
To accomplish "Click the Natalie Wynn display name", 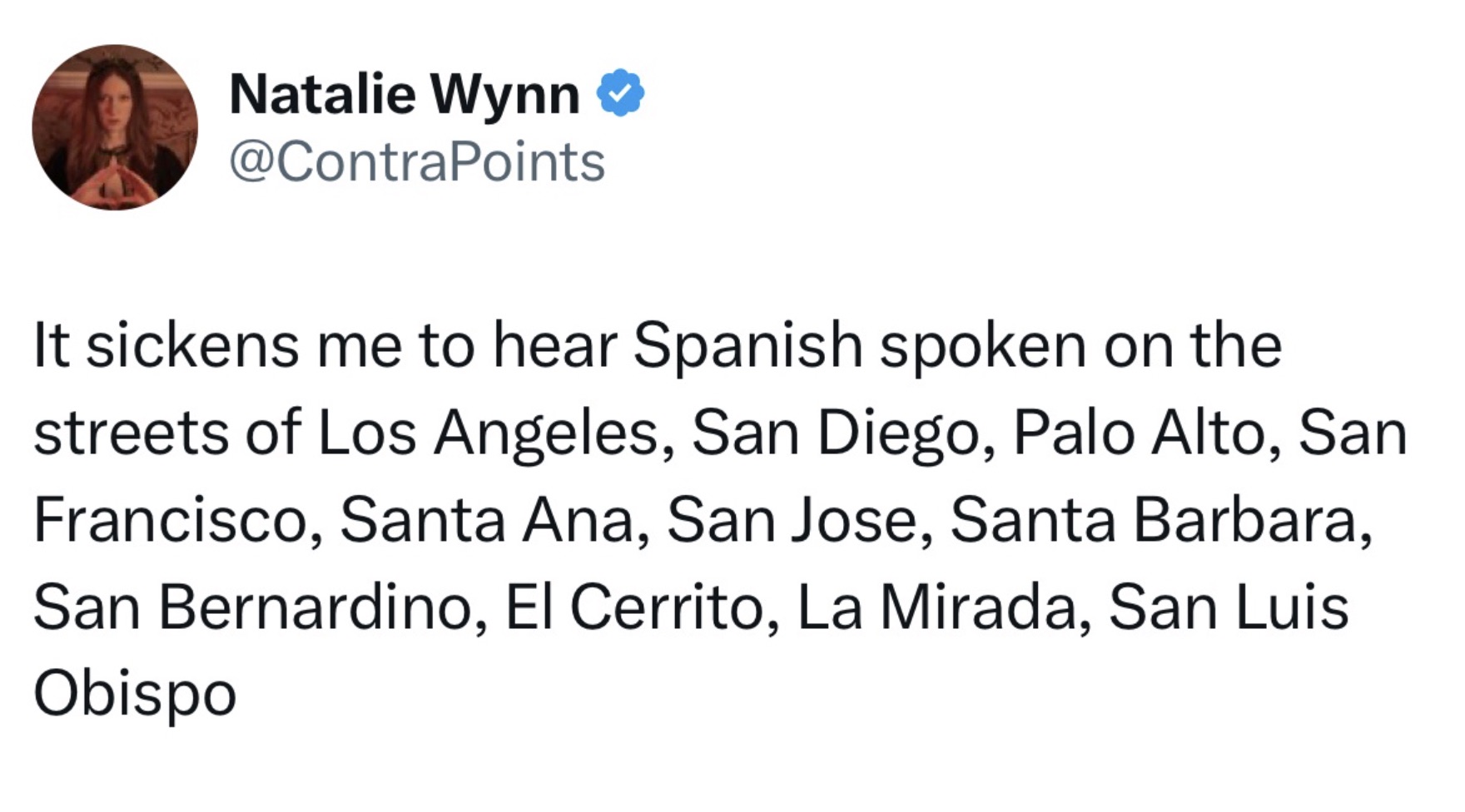I will coord(405,93).
